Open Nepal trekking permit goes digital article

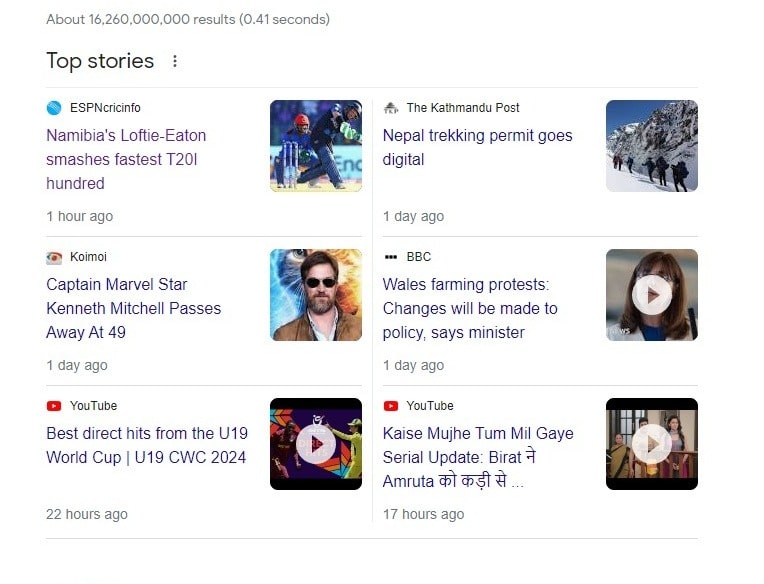coord(478,147)
